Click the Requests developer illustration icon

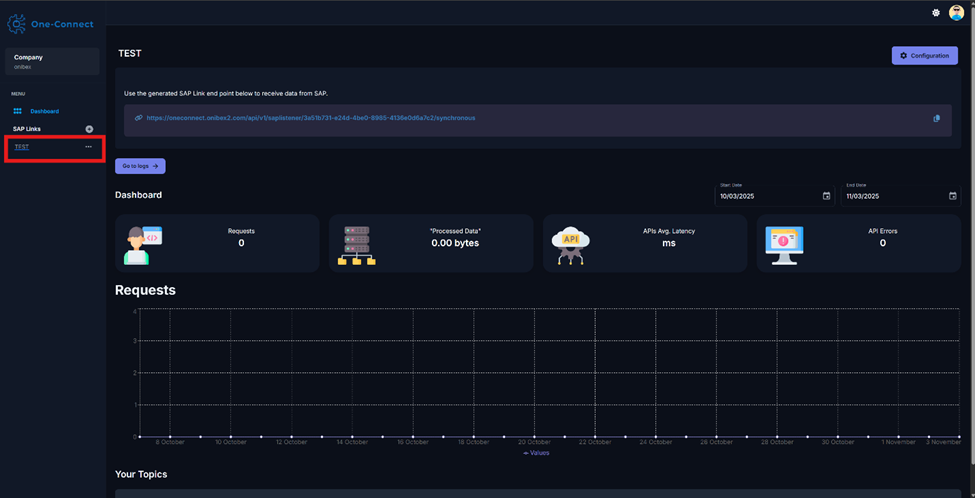click(142, 243)
